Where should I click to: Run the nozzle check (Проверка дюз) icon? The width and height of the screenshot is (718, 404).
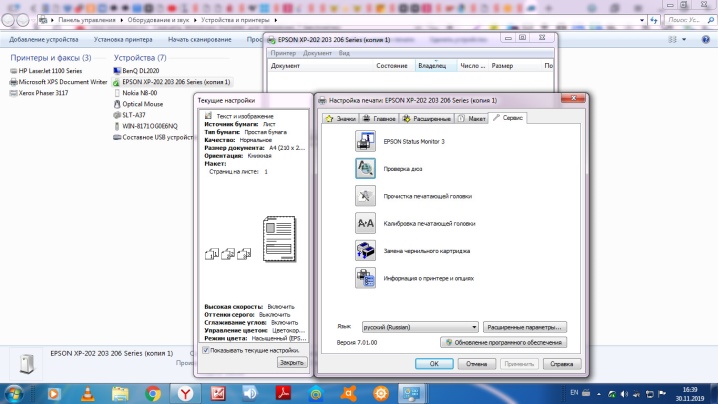click(x=365, y=169)
